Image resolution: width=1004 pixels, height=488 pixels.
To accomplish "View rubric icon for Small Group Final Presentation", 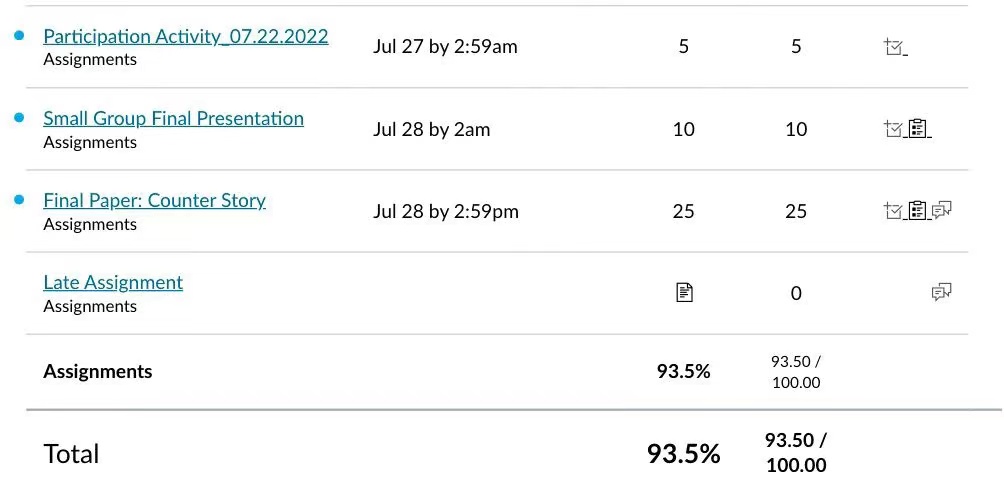I will [x=918, y=129].
